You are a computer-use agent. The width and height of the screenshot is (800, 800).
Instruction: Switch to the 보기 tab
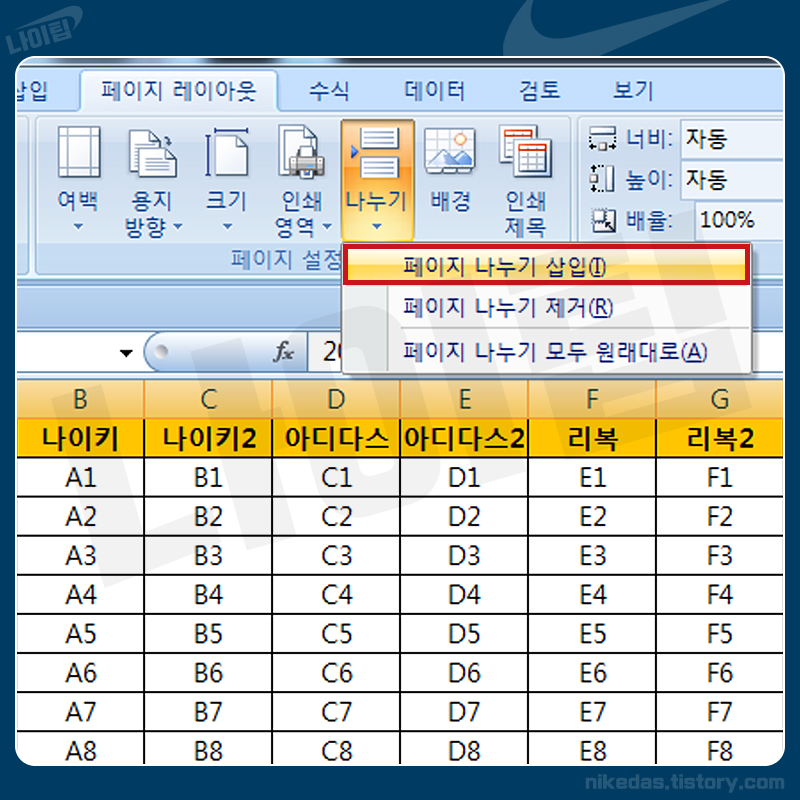(x=633, y=91)
